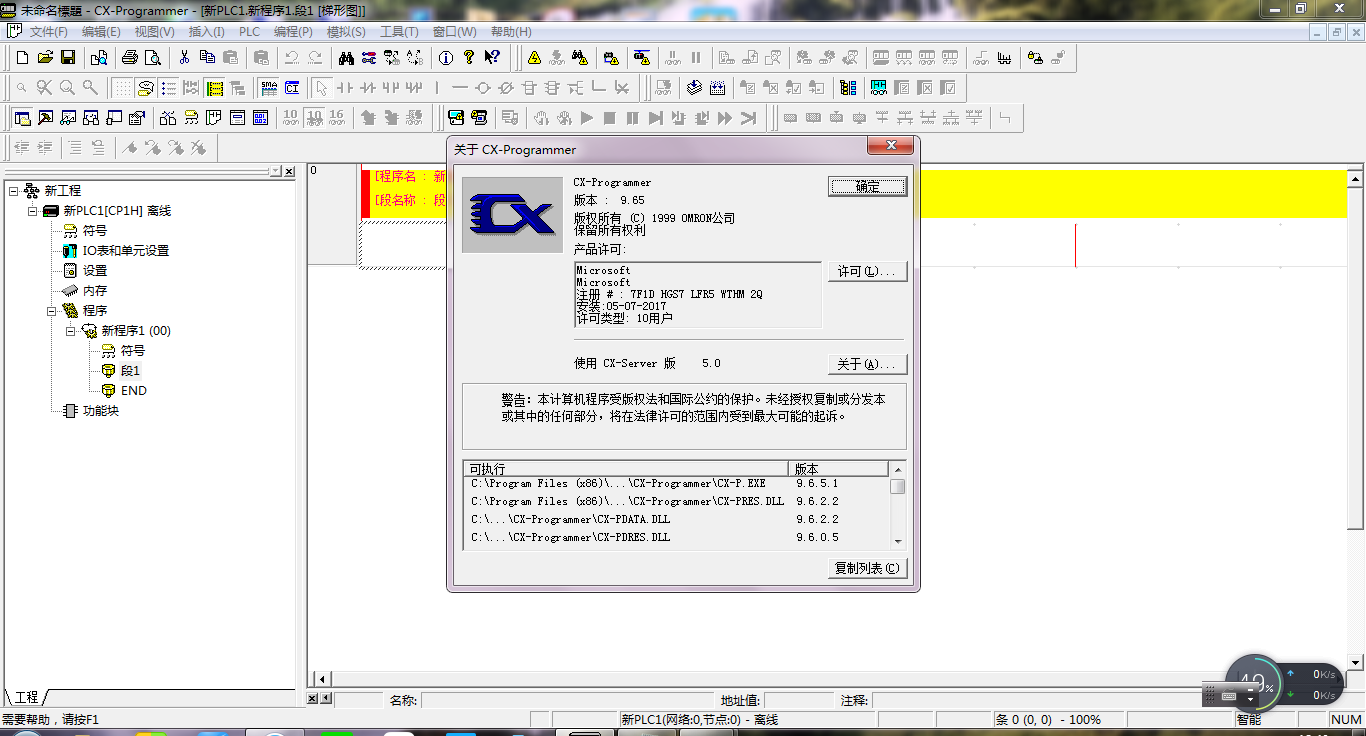Click the binoculars Find icon
The image size is (1366, 736).
pos(345,58)
